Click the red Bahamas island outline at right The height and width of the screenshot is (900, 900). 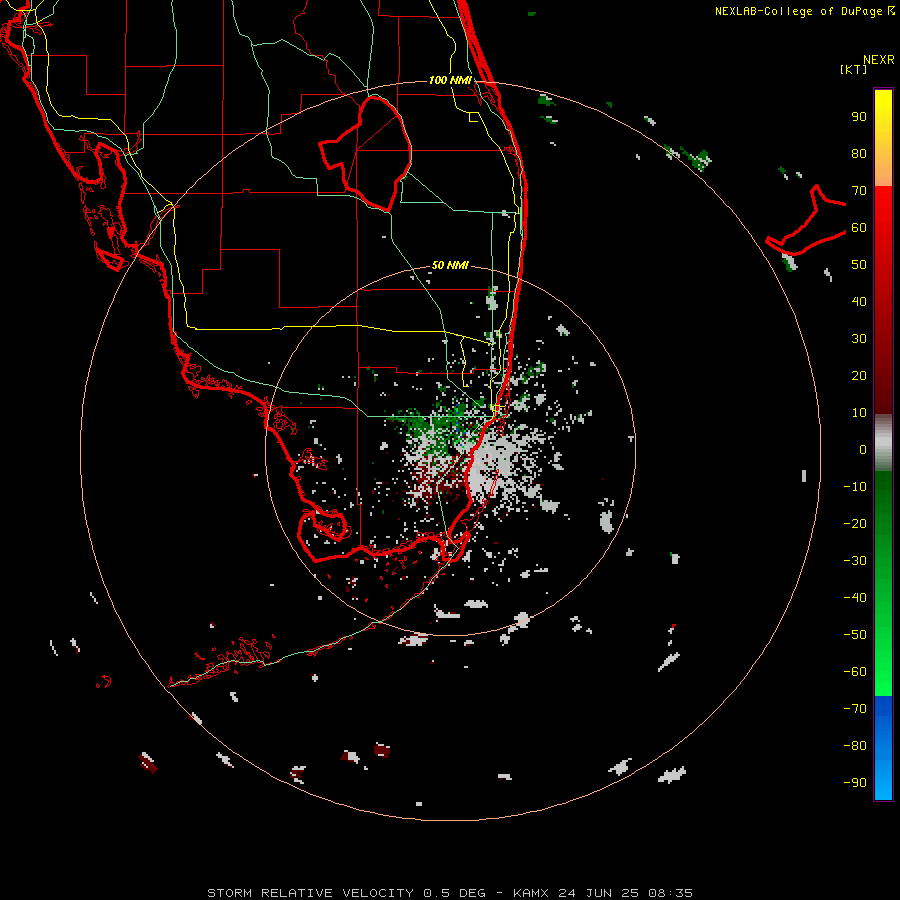pos(806,221)
